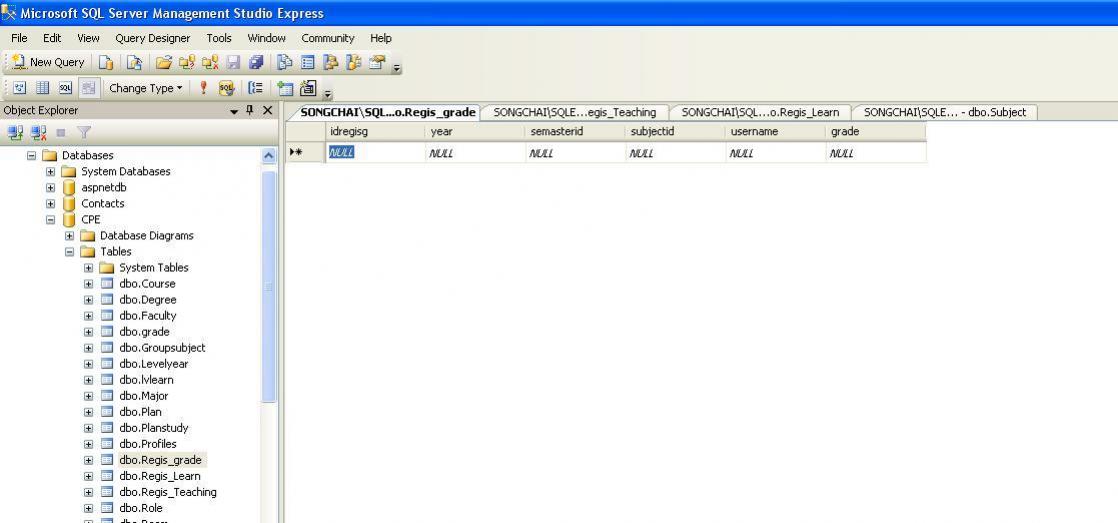Expand the System Databases node
Image resolution: width=1118 pixels, height=523 pixels.
(x=50, y=172)
